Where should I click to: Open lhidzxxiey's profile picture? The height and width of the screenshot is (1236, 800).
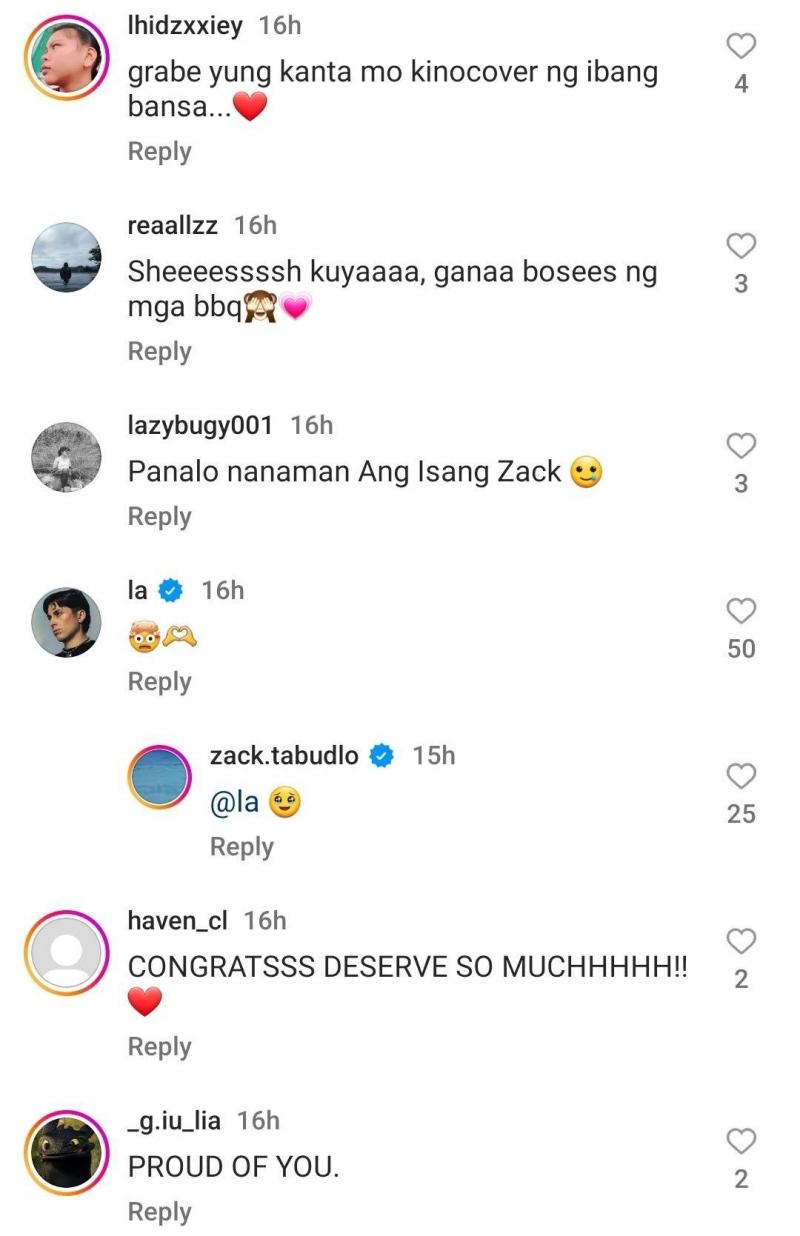pos(67,57)
